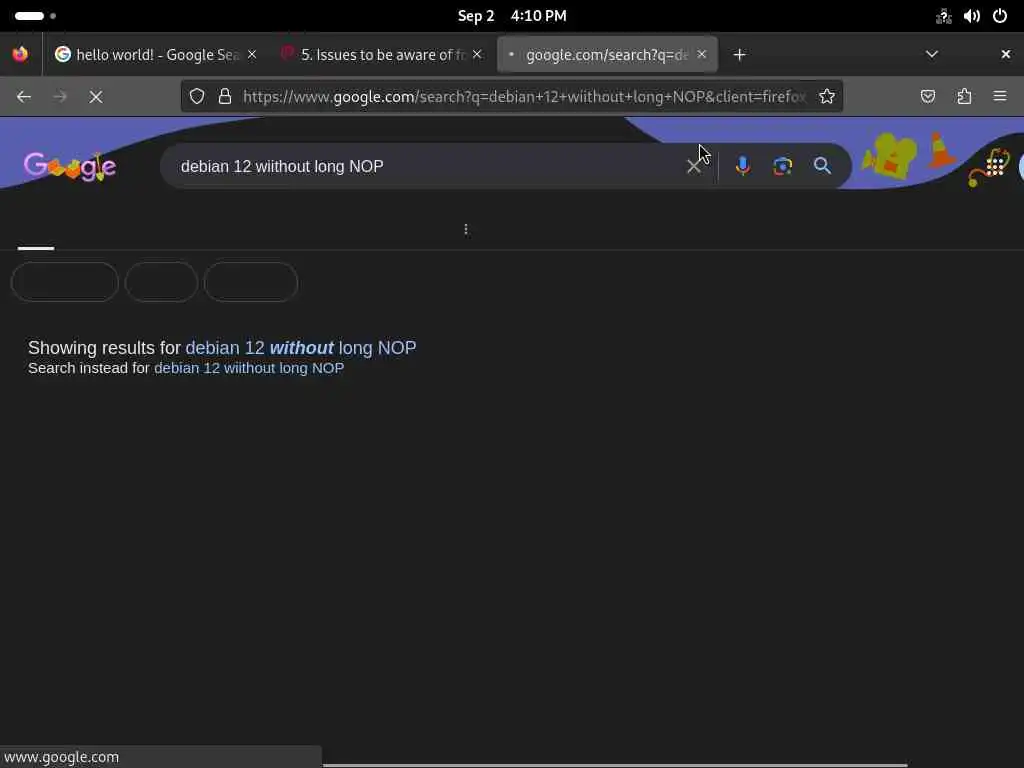Viewport: 1024px width, 768px height.
Task: Open more search filters three-dot menu
Action: (x=466, y=229)
